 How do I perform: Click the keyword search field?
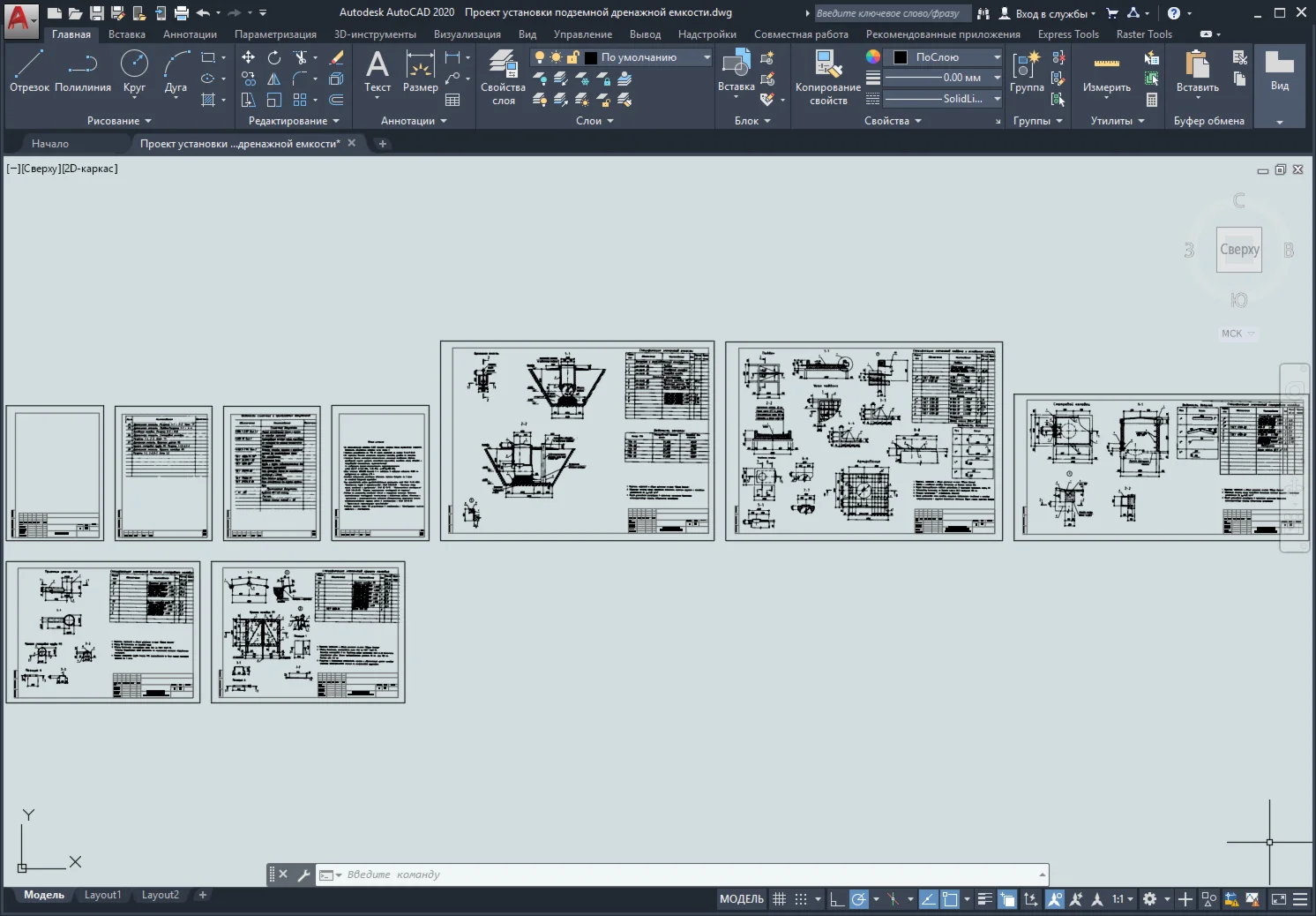pos(892,13)
